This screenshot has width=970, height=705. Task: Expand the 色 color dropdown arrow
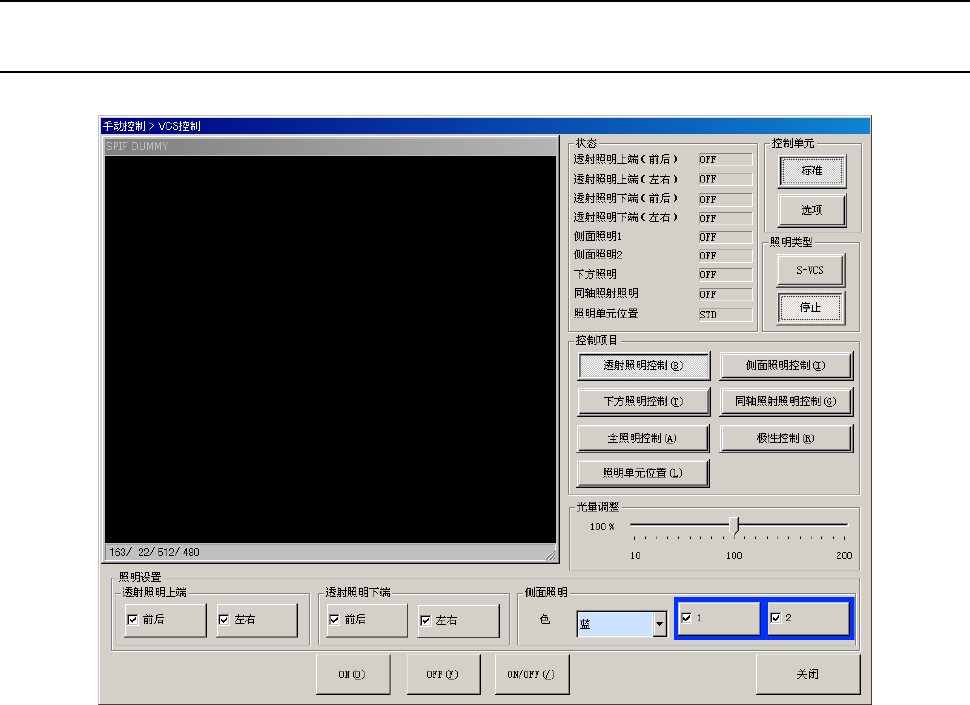(x=659, y=625)
